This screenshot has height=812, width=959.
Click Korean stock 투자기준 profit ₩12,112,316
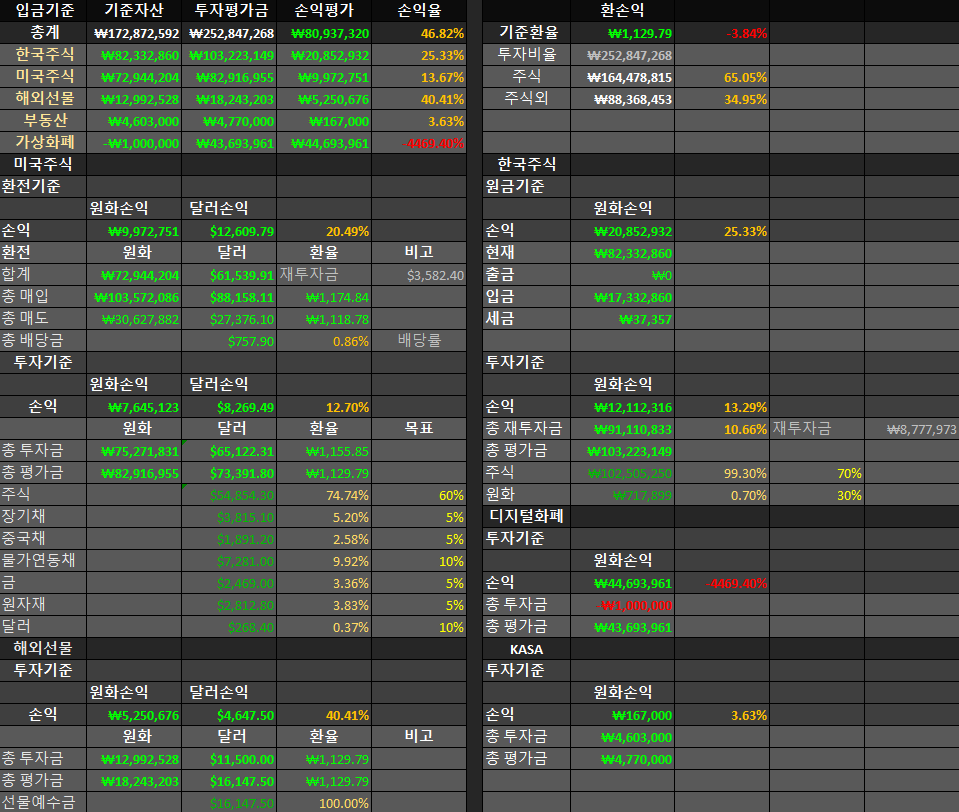click(623, 407)
